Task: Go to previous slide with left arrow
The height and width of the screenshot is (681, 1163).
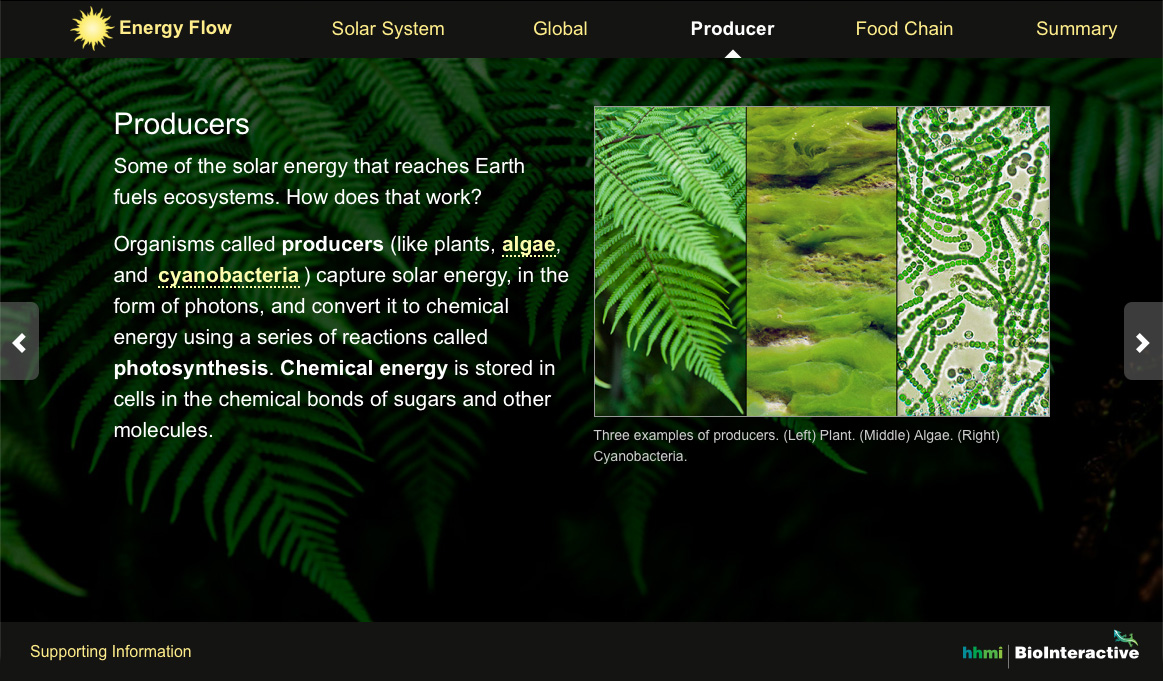Action: 18,341
